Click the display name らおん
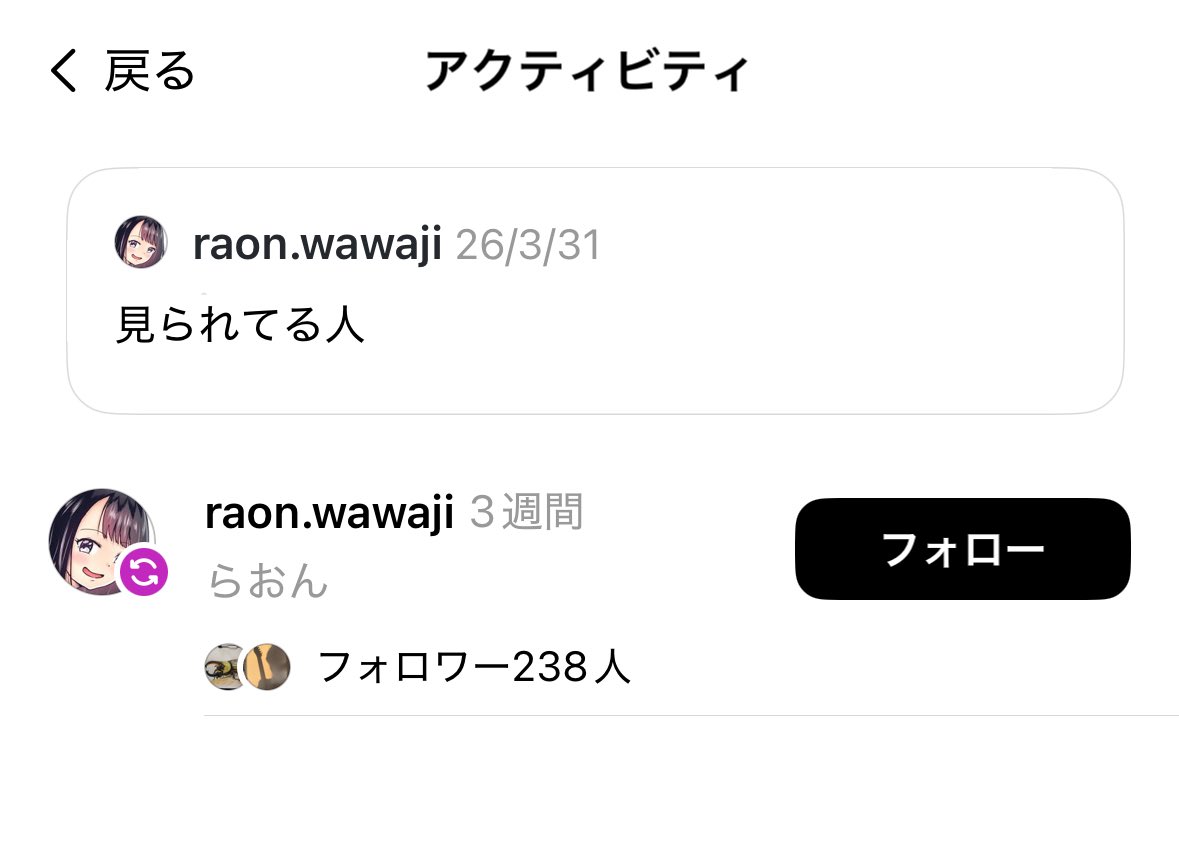This screenshot has height=846, width=1179. 268,581
